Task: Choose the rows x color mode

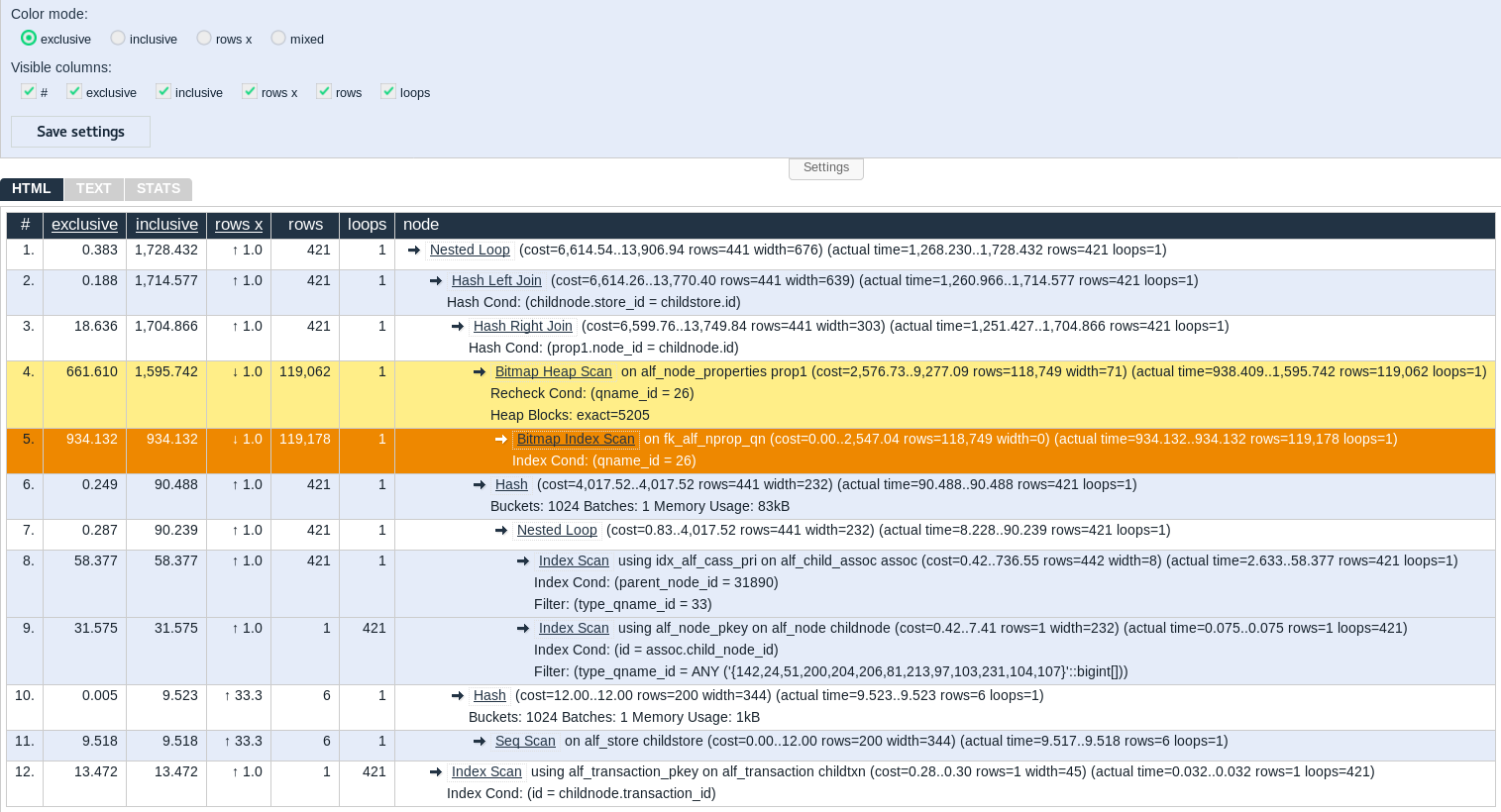Action: [204, 38]
